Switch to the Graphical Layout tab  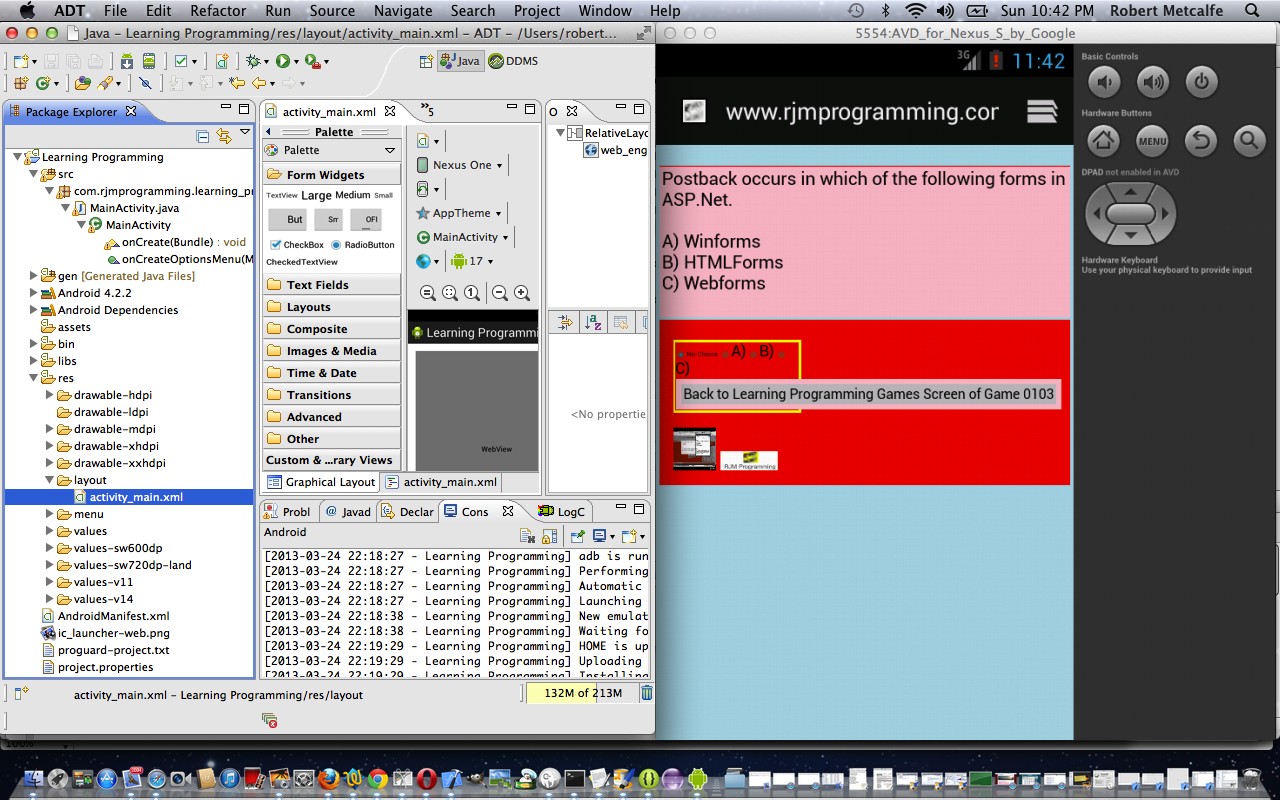(x=321, y=482)
